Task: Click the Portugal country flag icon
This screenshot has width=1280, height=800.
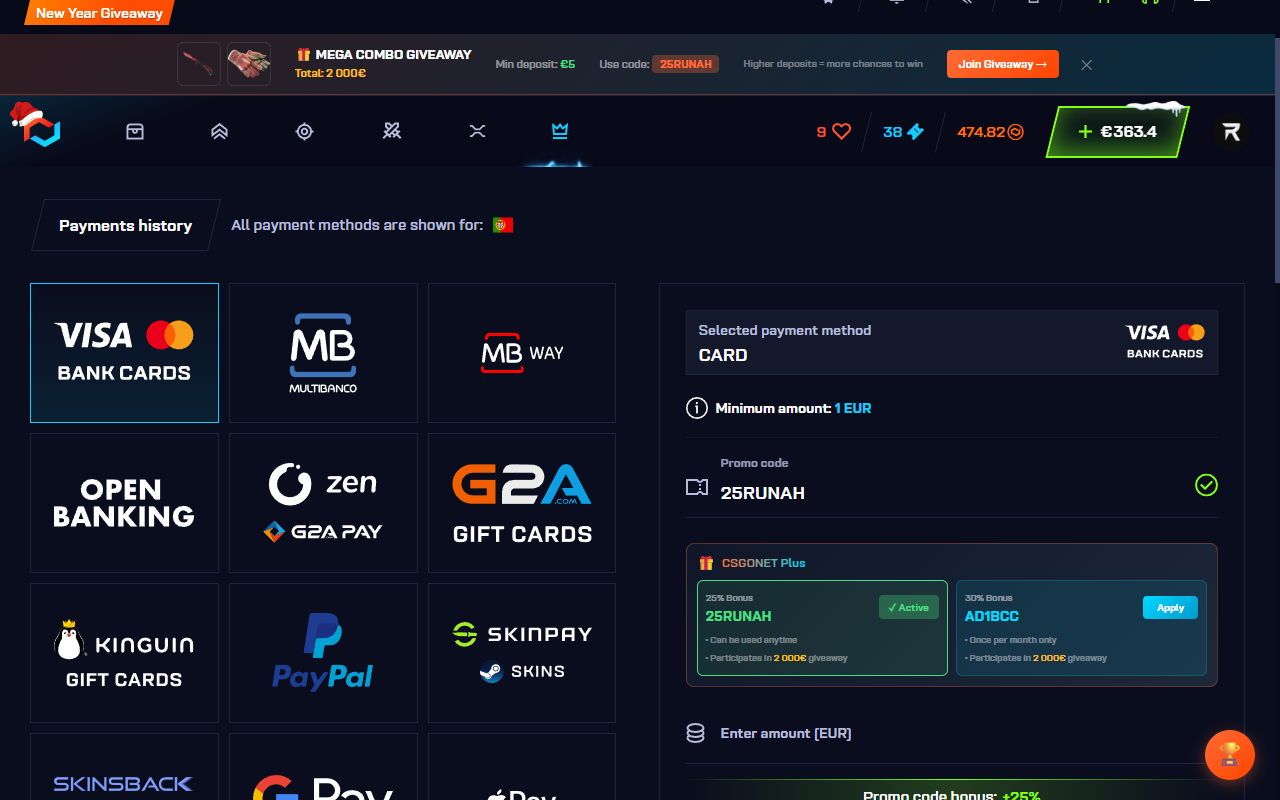Action: [503, 225]
